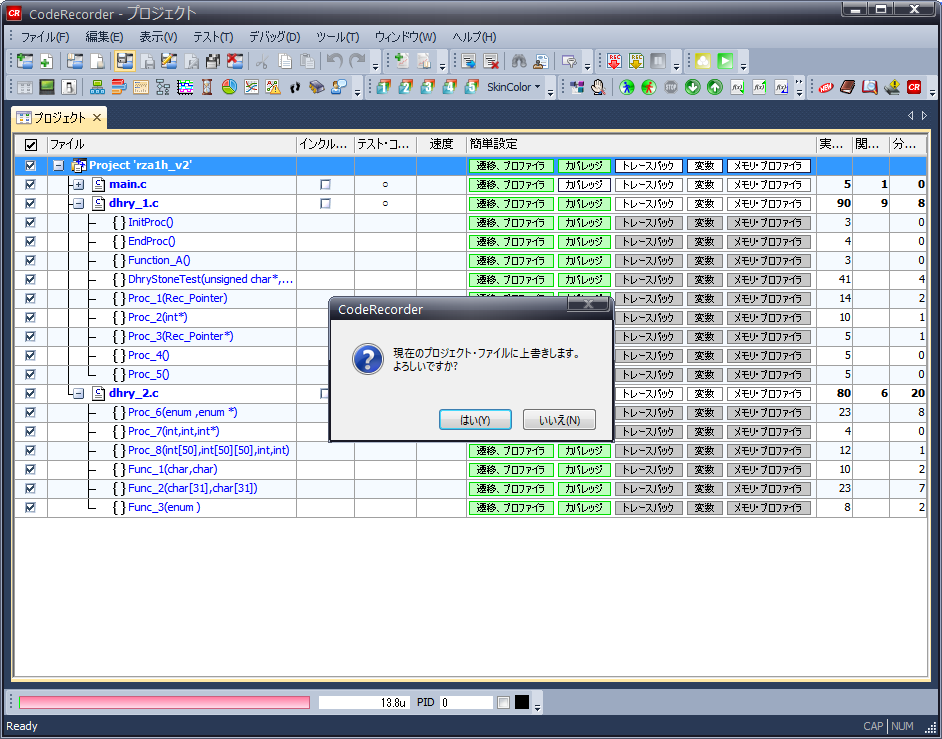Toggle the include checkbox for dhry_1.c
The width and height of the screenshot is (942, 739).
tap(325, 204)
